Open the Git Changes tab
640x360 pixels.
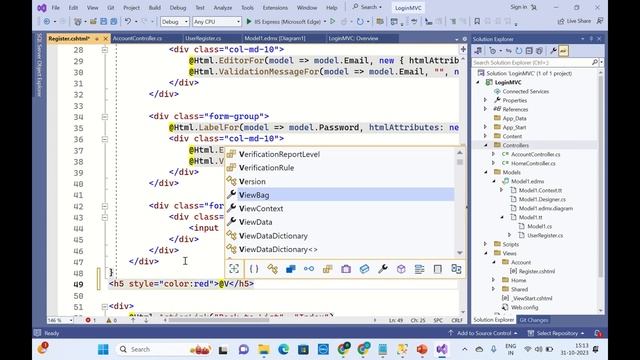533,320
